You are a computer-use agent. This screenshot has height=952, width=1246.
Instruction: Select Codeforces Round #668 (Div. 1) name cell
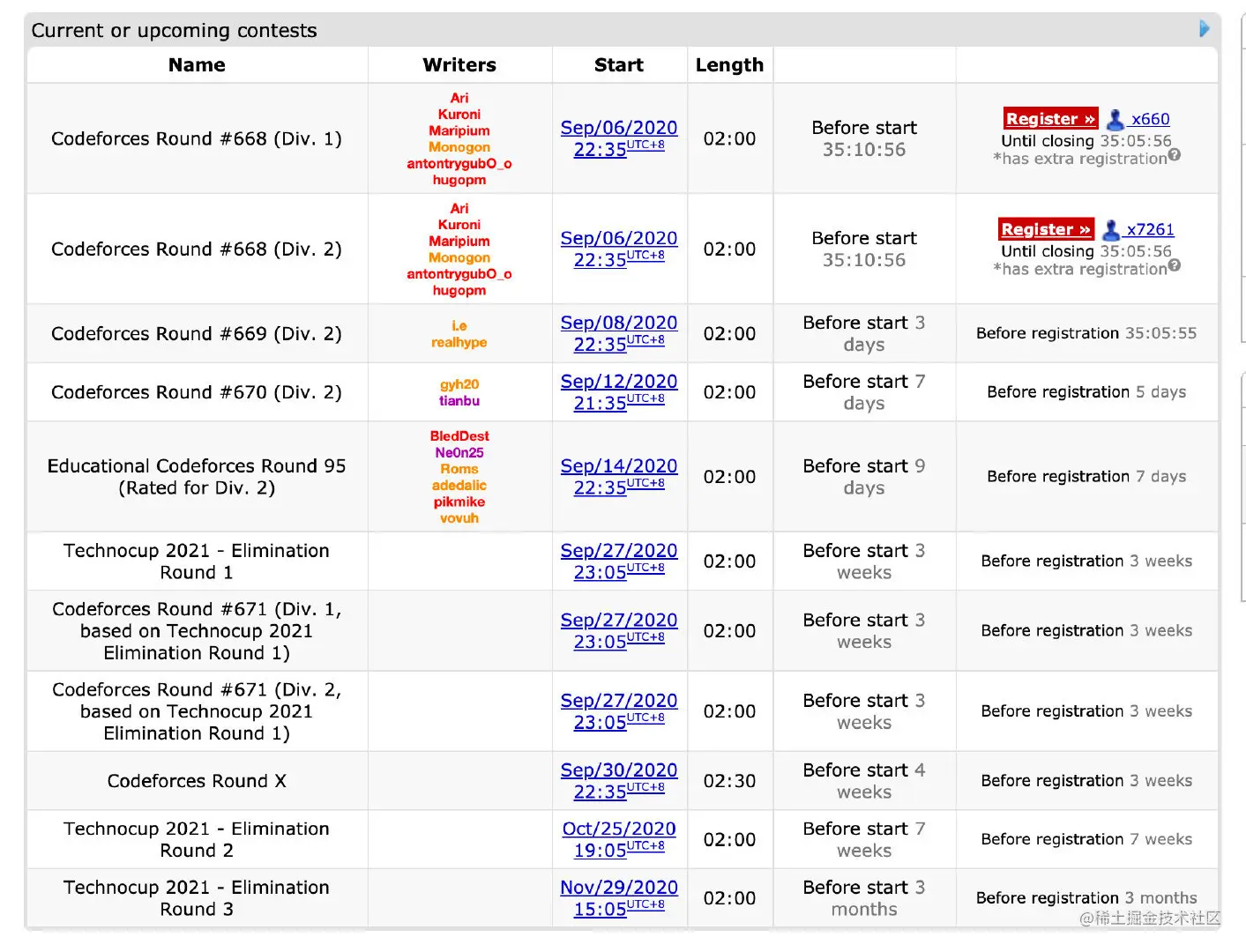[x=197, y=138]
